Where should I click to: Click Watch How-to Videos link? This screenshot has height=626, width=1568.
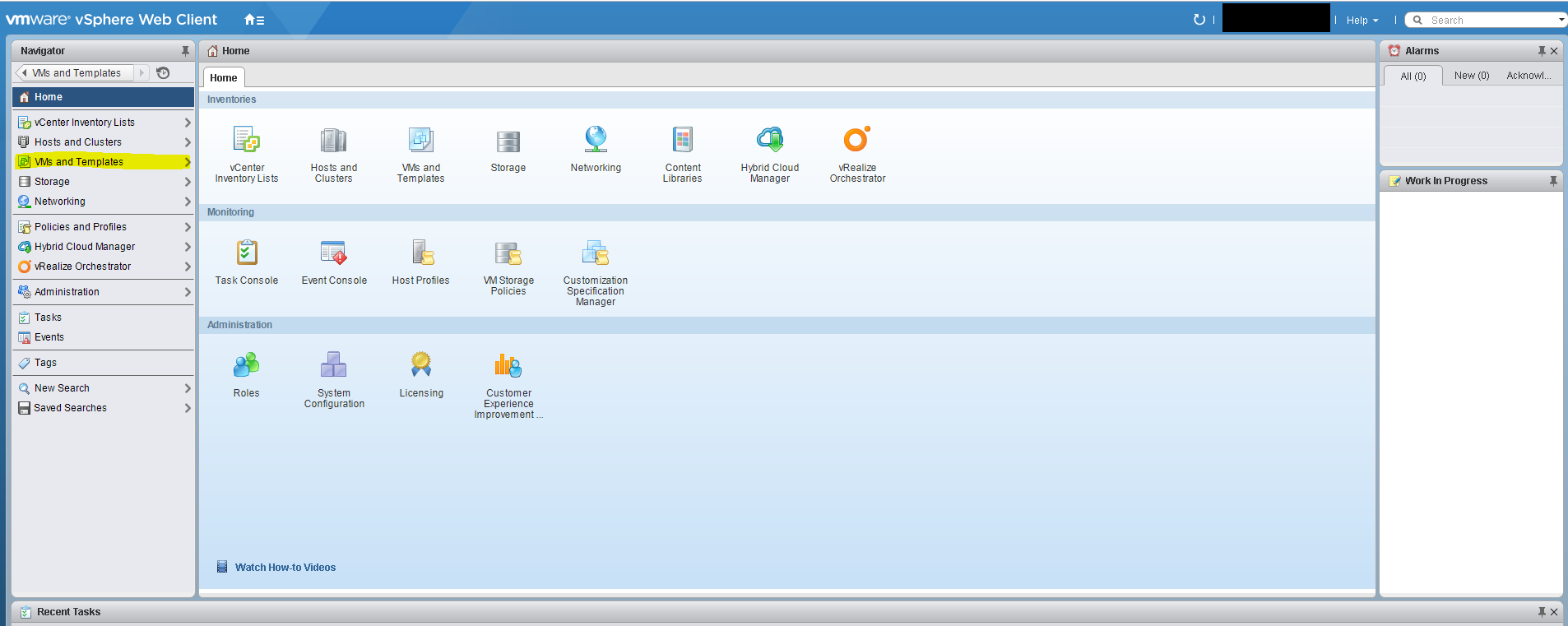(285, 568)
